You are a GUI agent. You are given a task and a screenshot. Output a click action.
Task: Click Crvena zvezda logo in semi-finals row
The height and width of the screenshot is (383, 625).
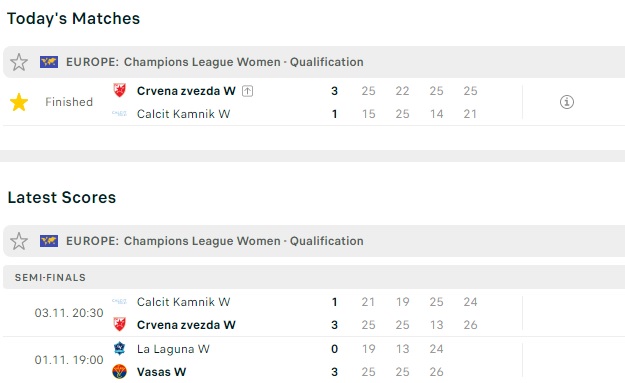[120, 324]
